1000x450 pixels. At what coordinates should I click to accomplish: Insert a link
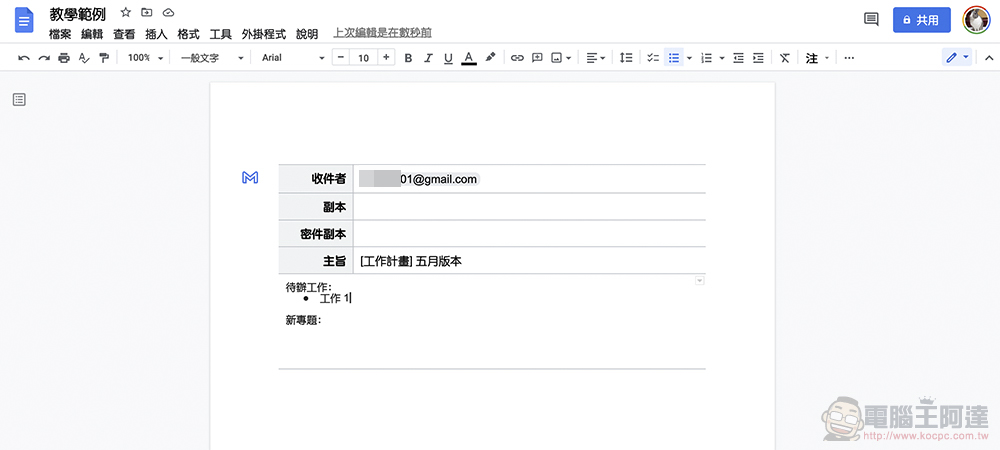click(x=517, y=58)
